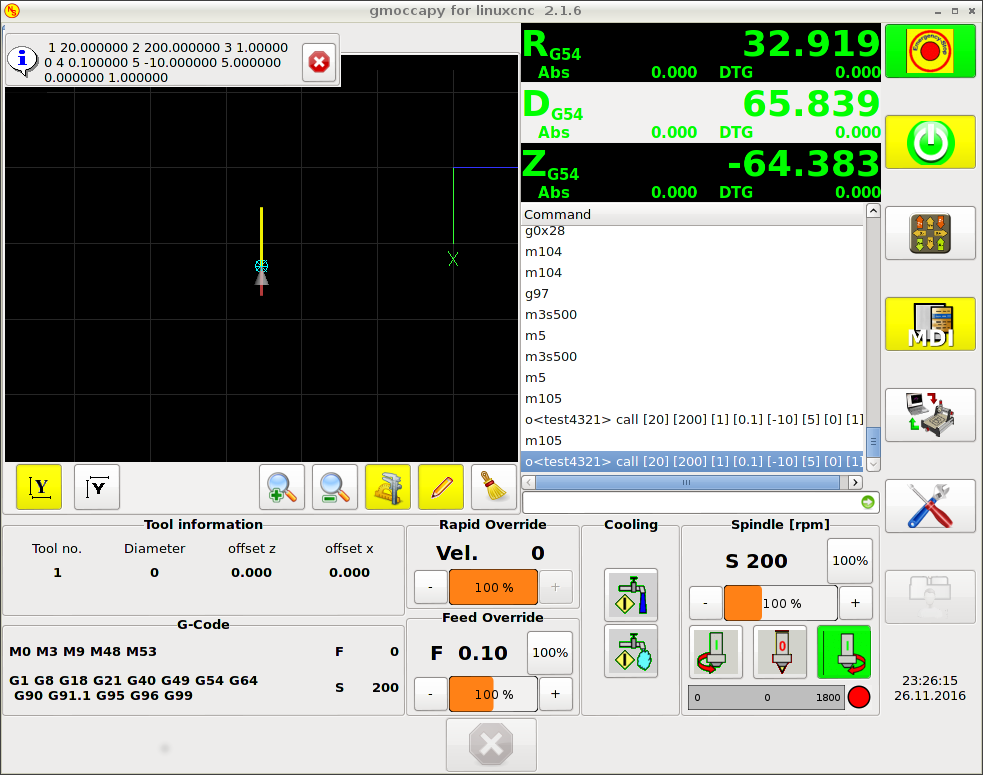This screenshot has height=775, width=983.
Task: Click the S 200 spindle speed label
Action: pyautogui.click(x=756, y=561)
